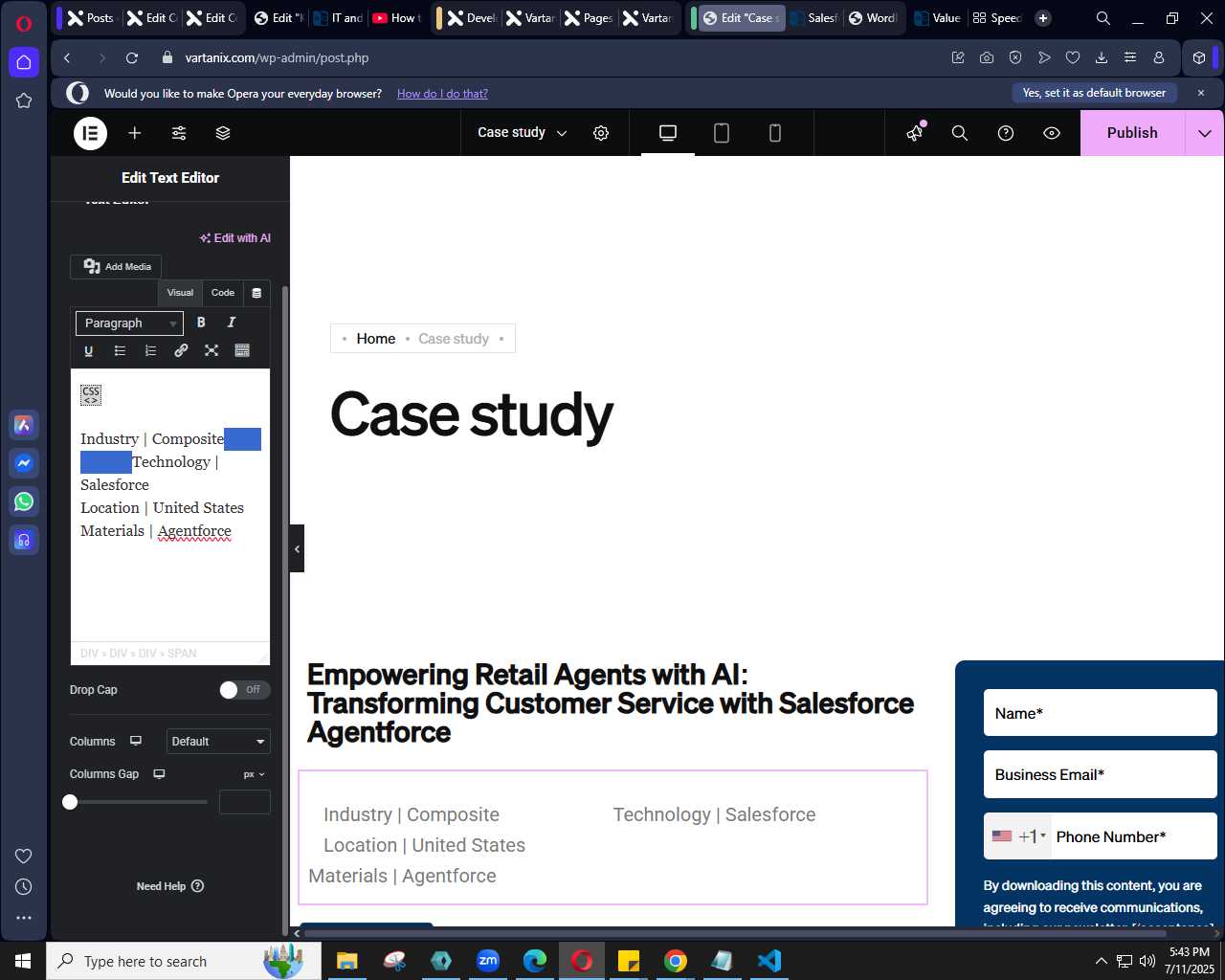This screenshot has height=980, width=1225.
Task: Switch to Visual editor tab
Action: (x=180, y=293)
